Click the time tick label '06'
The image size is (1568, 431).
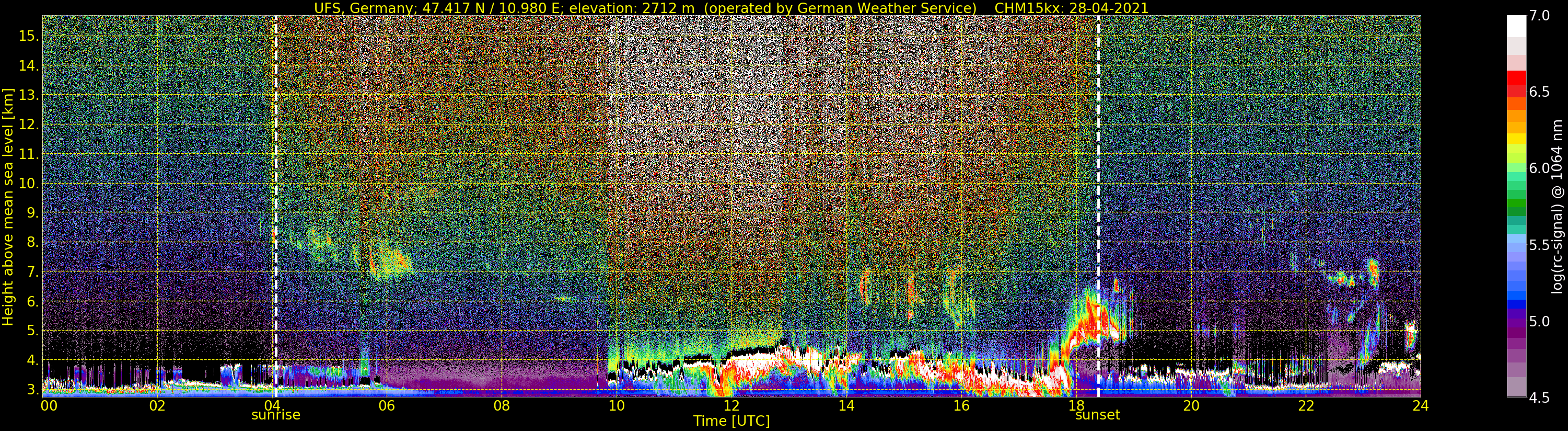pyautogui.click(x=387, y=405)
